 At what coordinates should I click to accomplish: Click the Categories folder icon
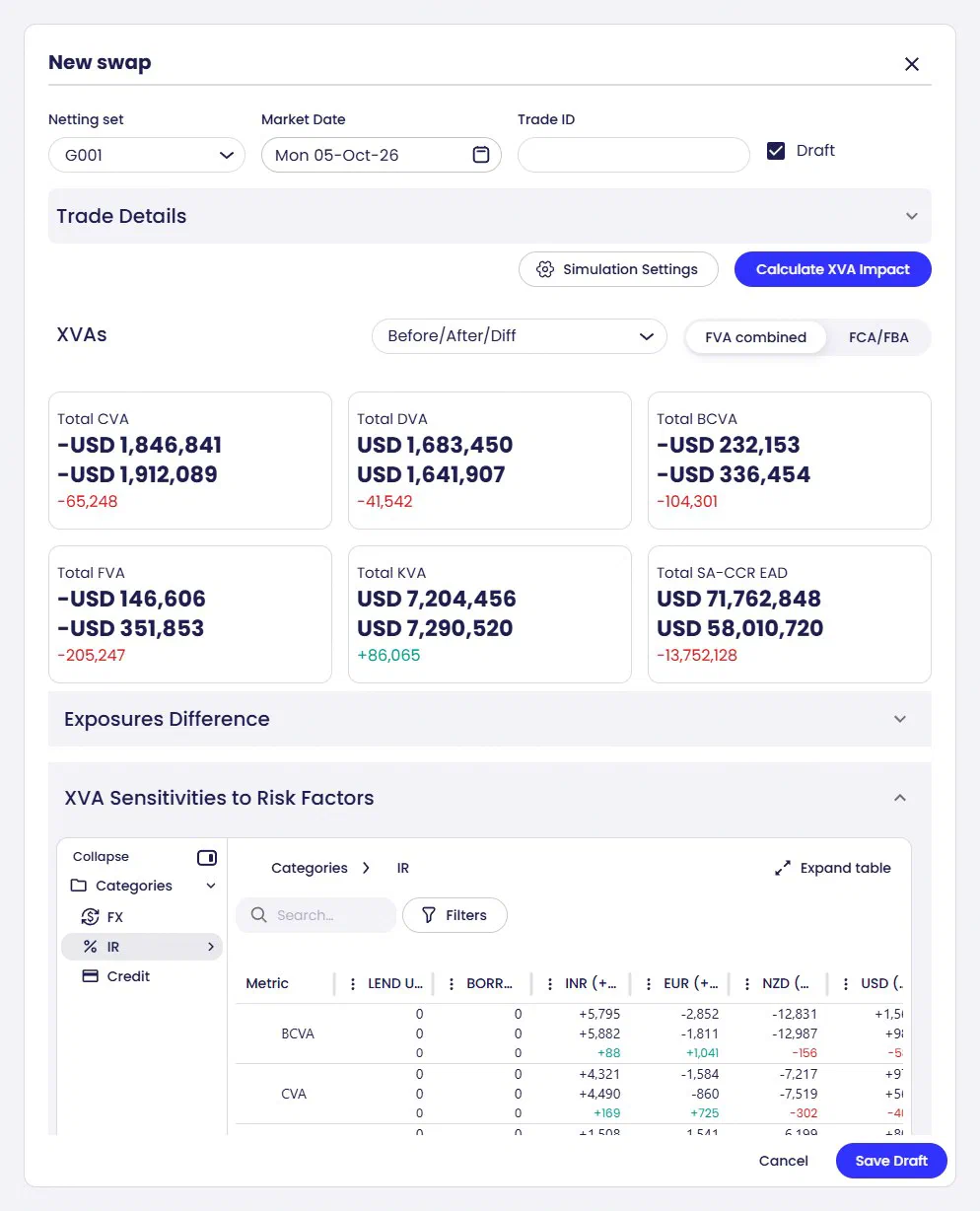(x=79, y=886)
